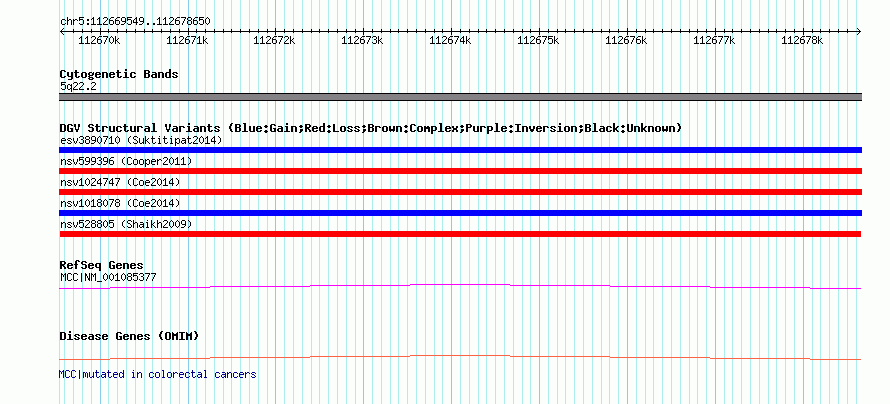Viewport: 890px width, 404px height.
Task: Click the Cytogenetic Bands track title
Action: pos(119,74)
